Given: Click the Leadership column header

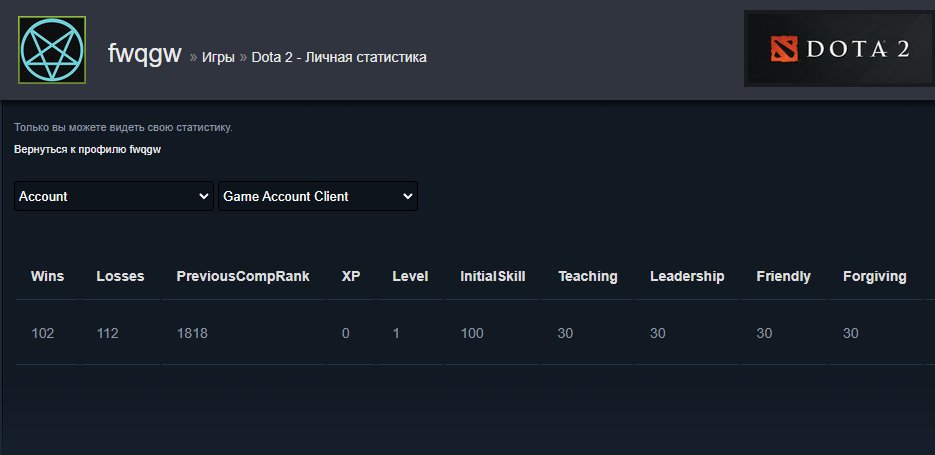Looking at the screenshot, I should pyautogui.click(x=687, y=276).
